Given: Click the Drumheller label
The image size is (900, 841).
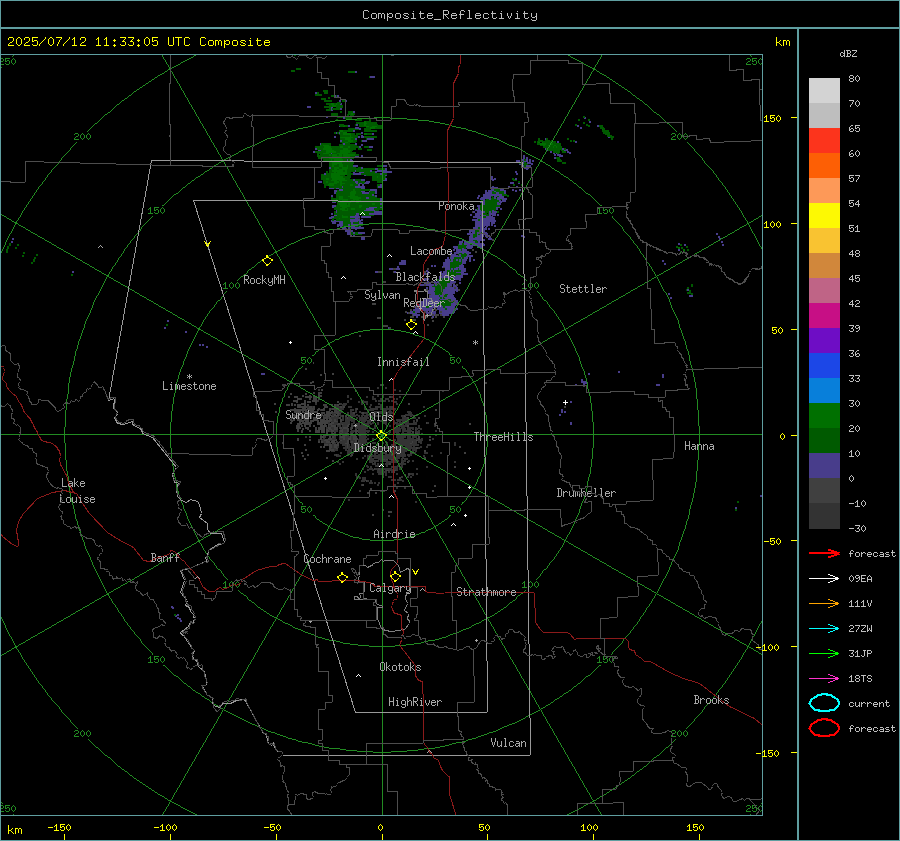Looking at the screenshot, I should pos(586,493).
